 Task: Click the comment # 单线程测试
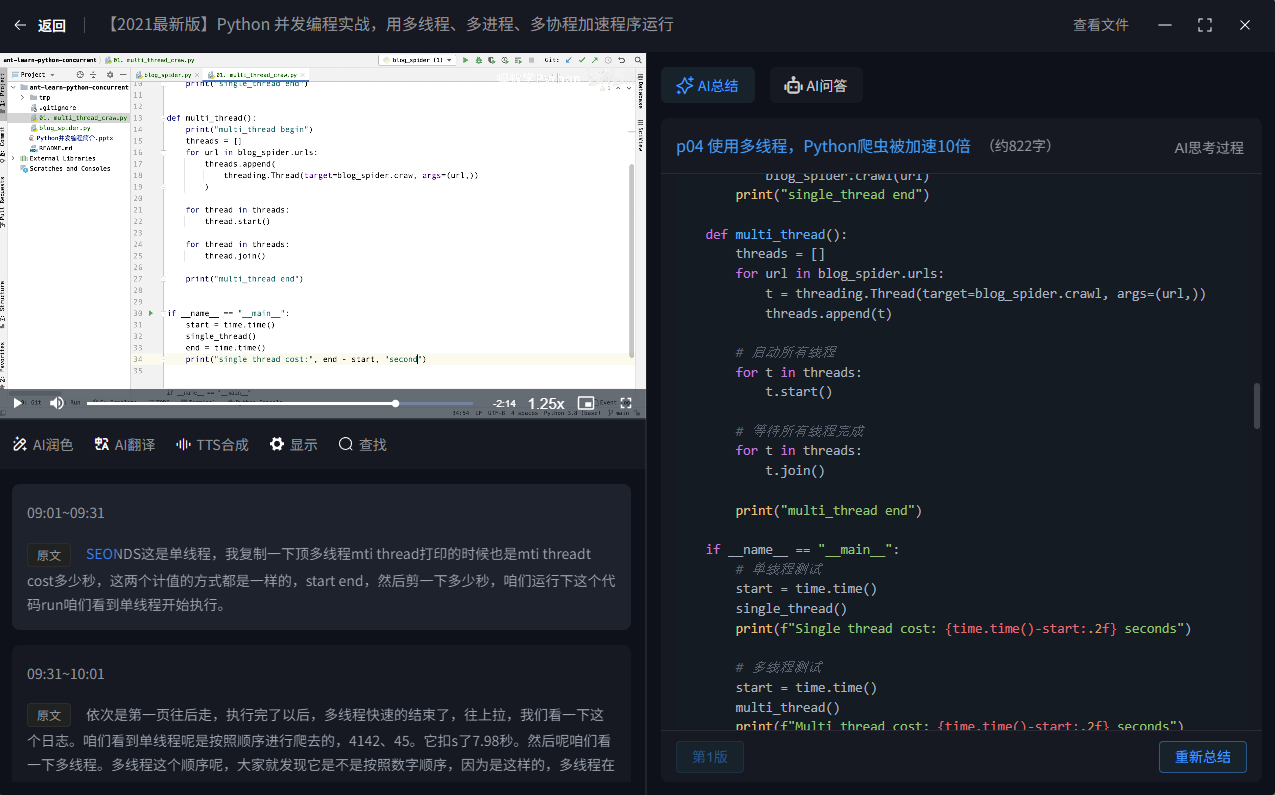pos(778,570)
